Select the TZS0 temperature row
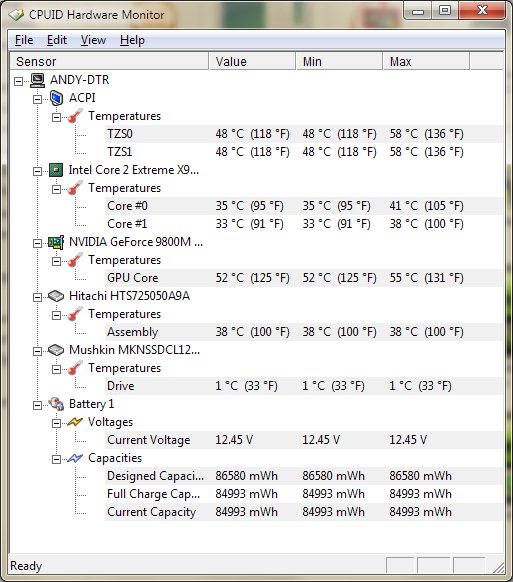513x582 pixels. coord(304,134)
